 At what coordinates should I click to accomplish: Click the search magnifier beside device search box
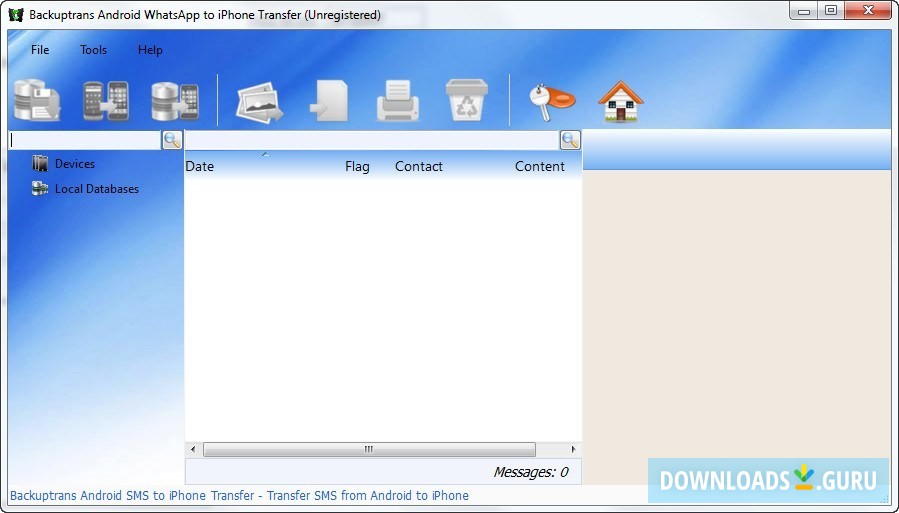pyautogui.click(x=172, y=140)
